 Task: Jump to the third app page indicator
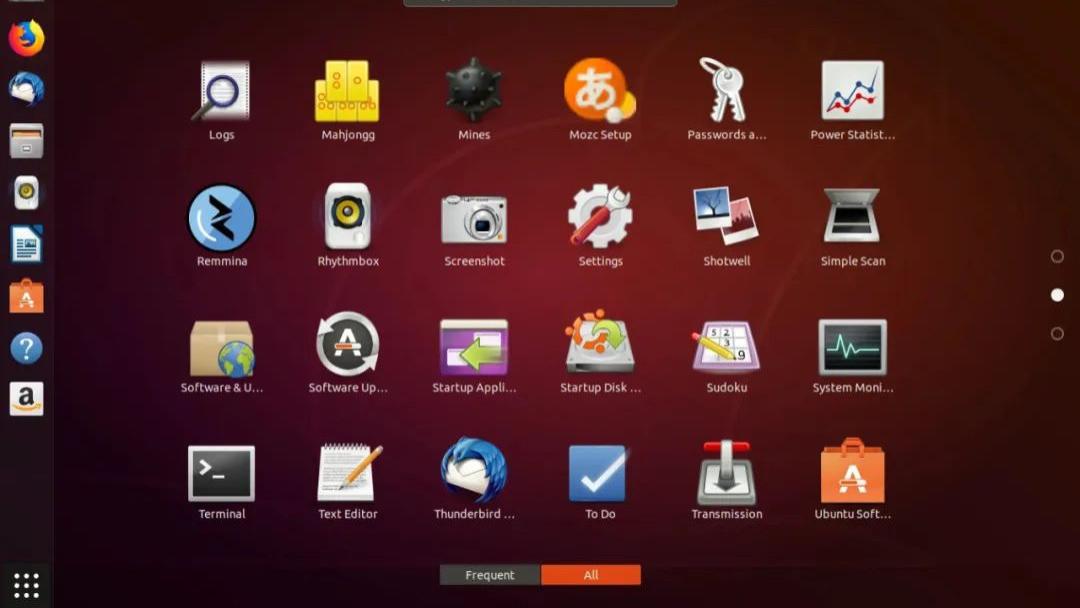click(1057, 333)
